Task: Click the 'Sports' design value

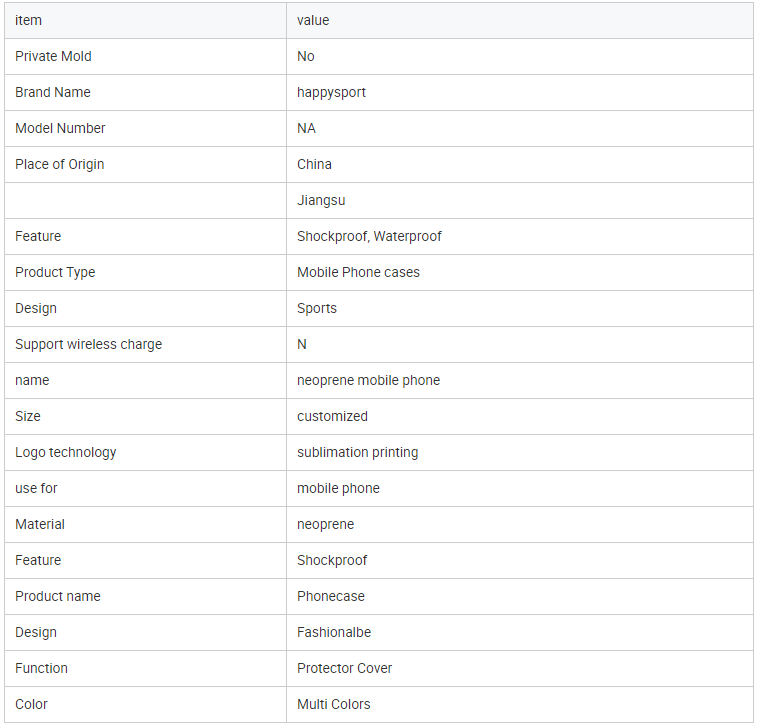Action: click(317, 308)
